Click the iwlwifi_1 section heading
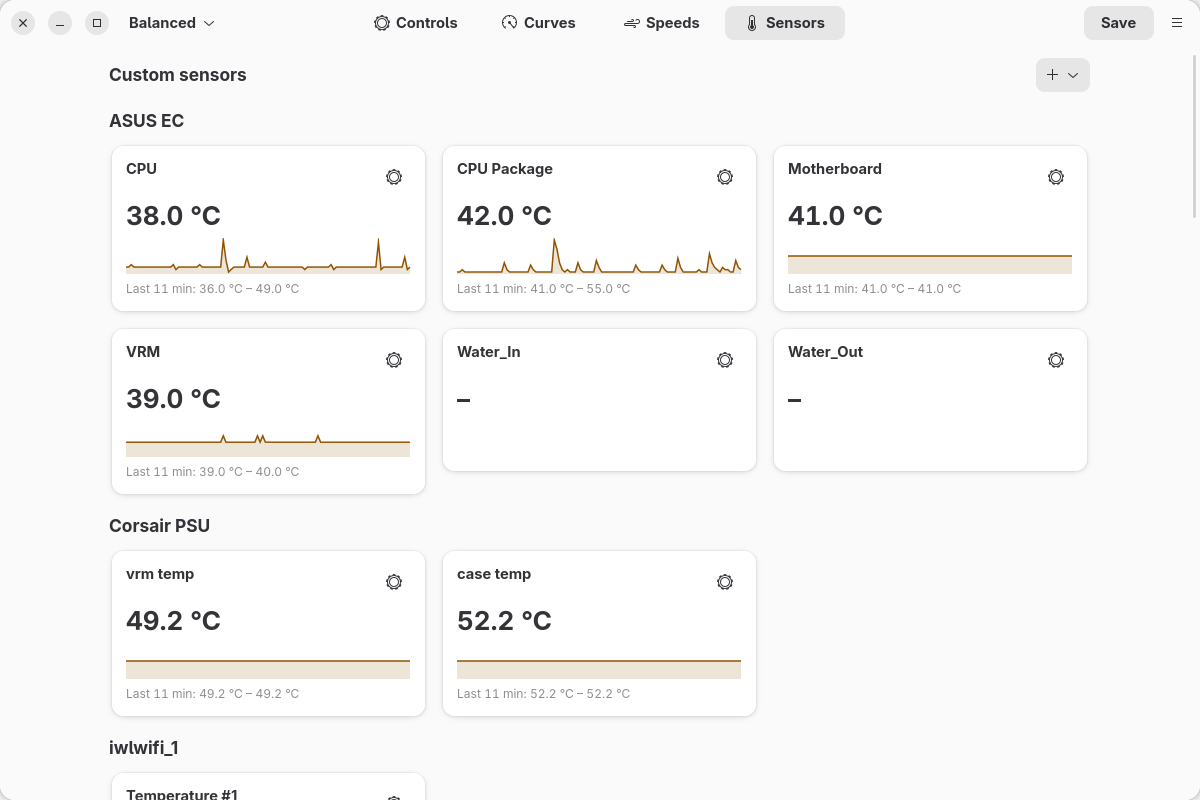 click(x=144, y=748)
